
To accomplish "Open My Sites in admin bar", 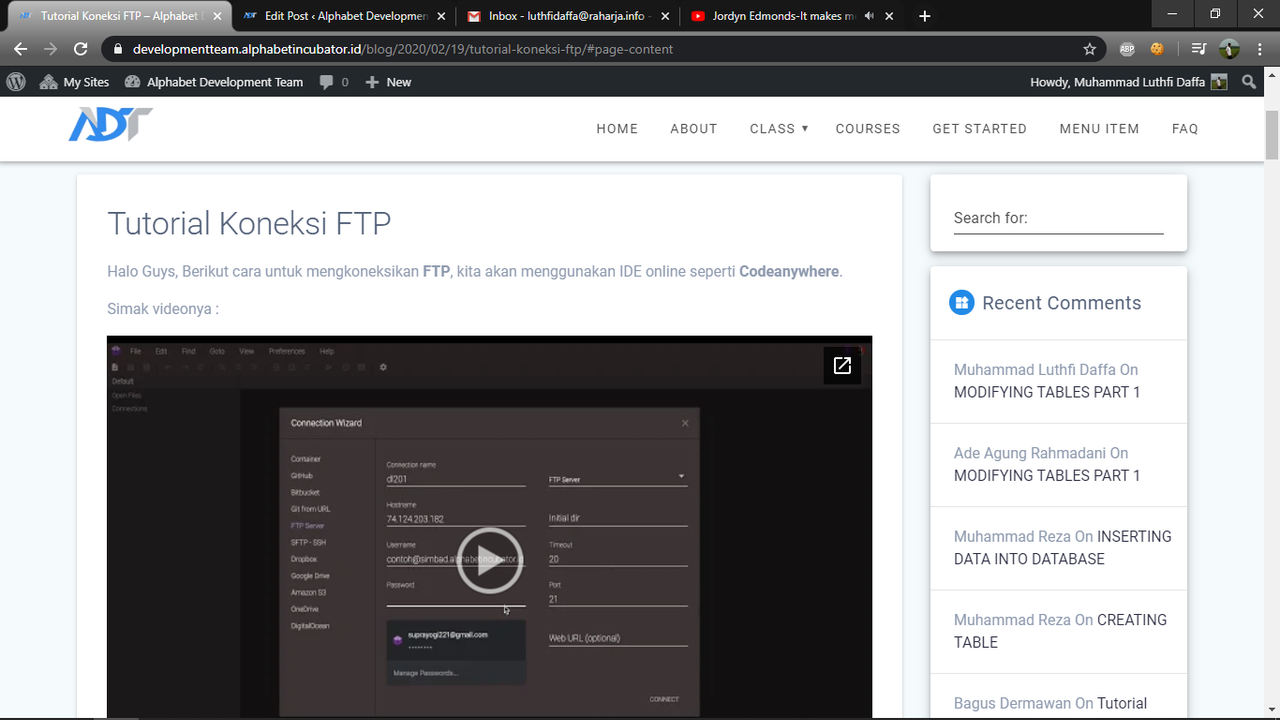I will click(x=75, y=82).
